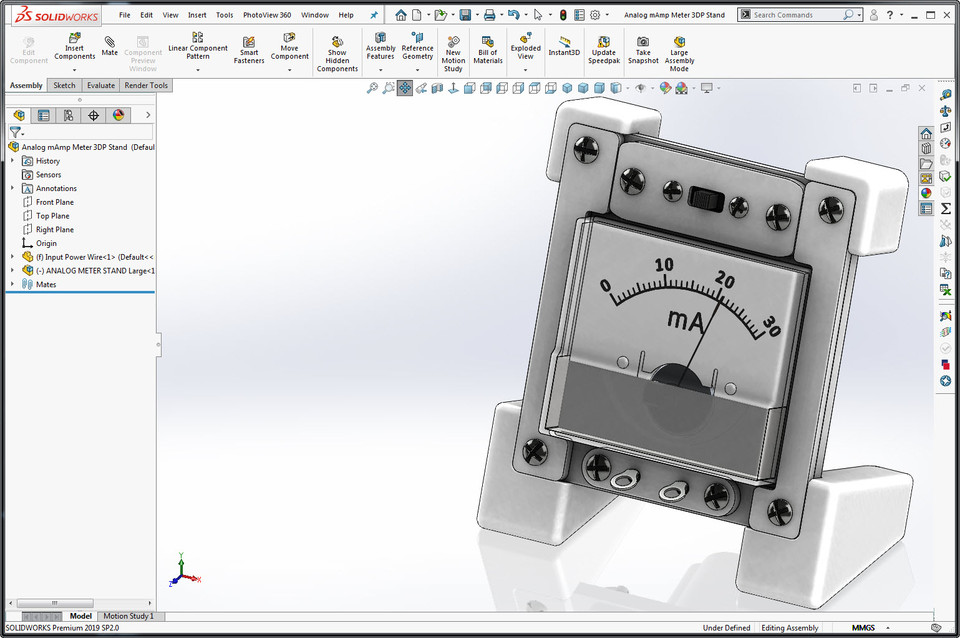Select the Mate tool
Image resolution: width=960 pixels, height=638 pixels.
point(109,40)
